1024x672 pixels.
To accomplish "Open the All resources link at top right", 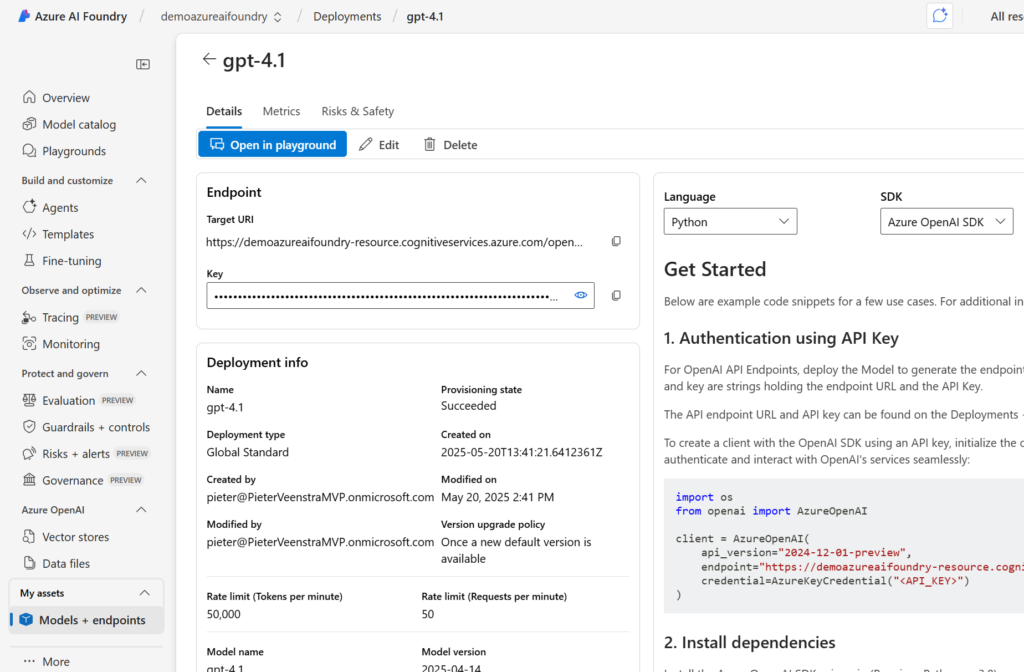I will pyautogui.click(x=1006, y=16).
